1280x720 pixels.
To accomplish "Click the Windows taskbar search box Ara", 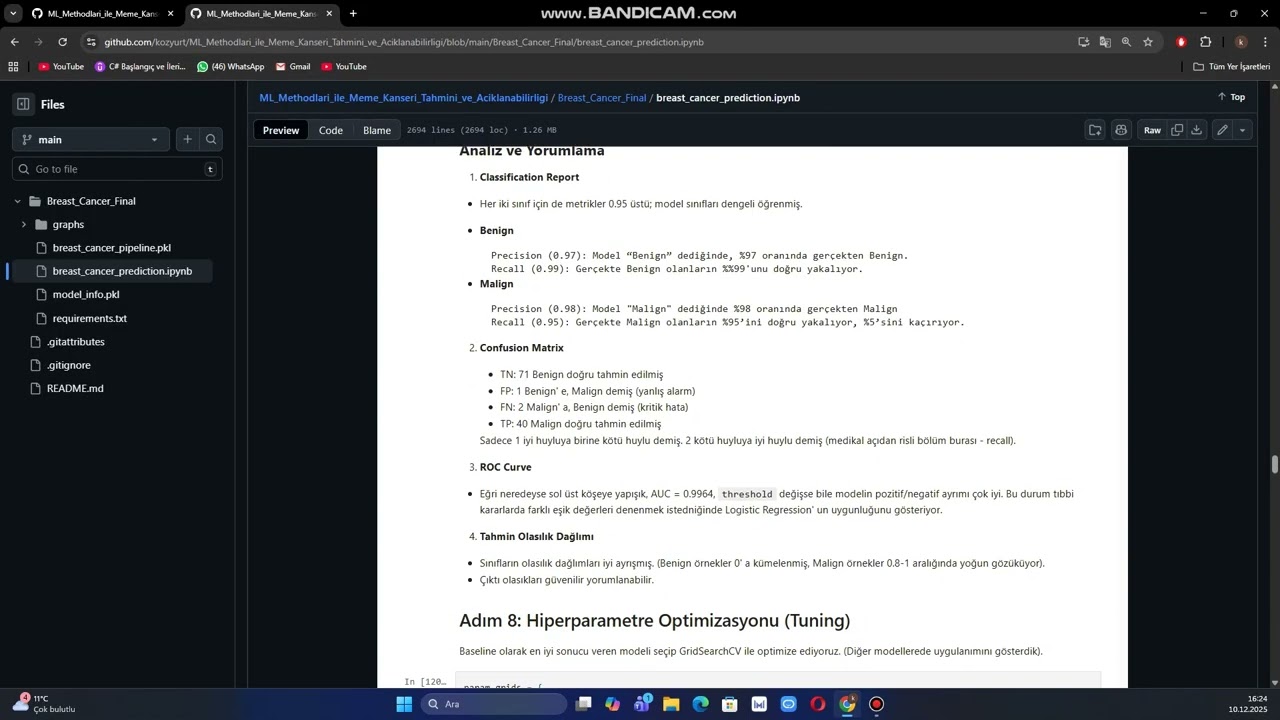I will click(x=492, y=704).
